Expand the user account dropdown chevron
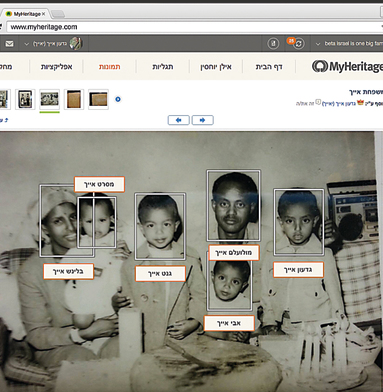 point(27,44)
